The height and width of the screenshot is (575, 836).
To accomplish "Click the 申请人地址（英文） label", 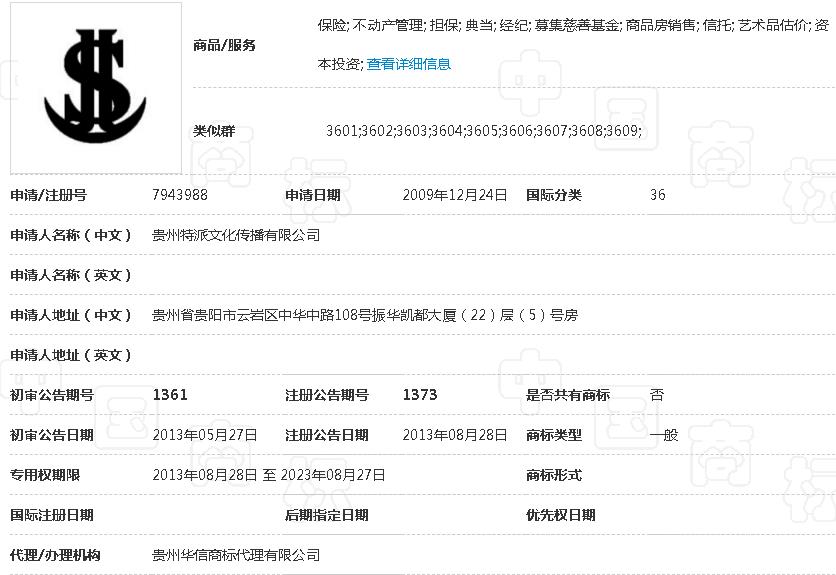I will (70, 355).
